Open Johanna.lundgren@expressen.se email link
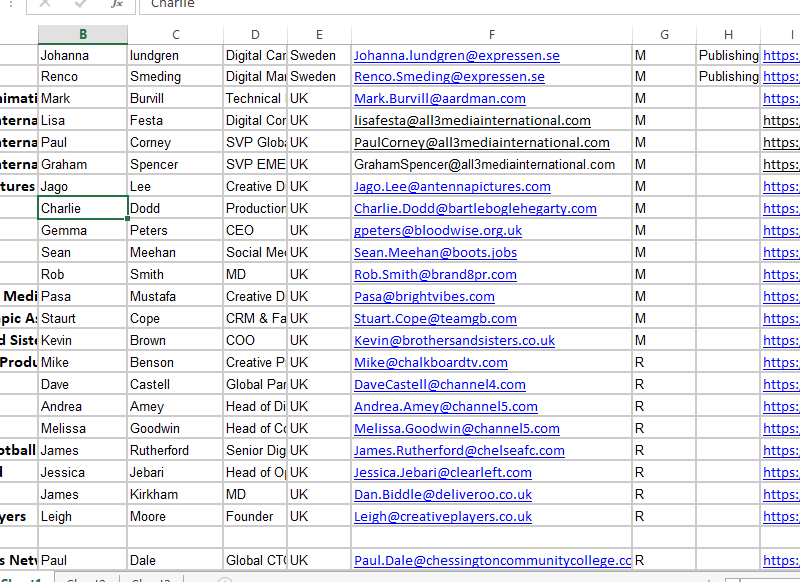The image size is (800, 582). (456, 55)
